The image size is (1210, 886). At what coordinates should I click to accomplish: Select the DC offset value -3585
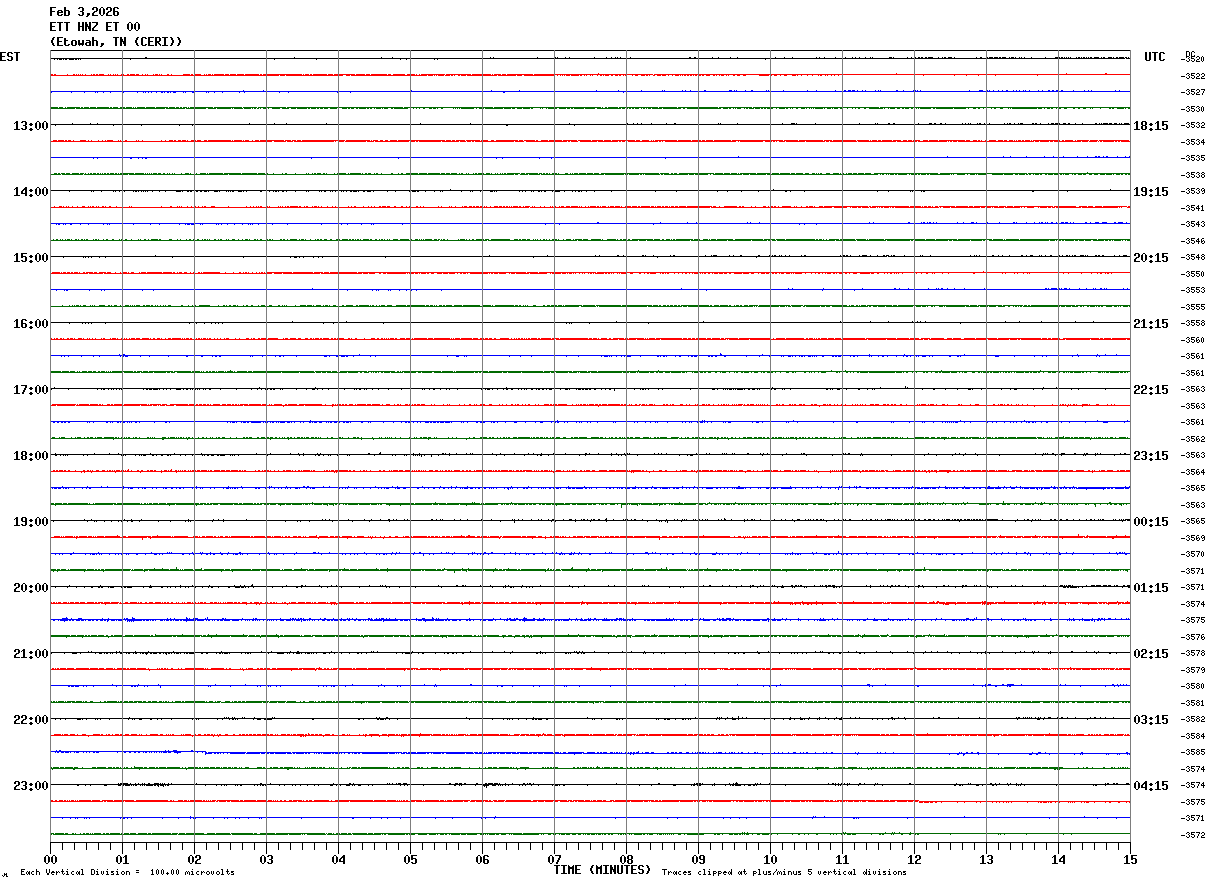point(1193,752)
